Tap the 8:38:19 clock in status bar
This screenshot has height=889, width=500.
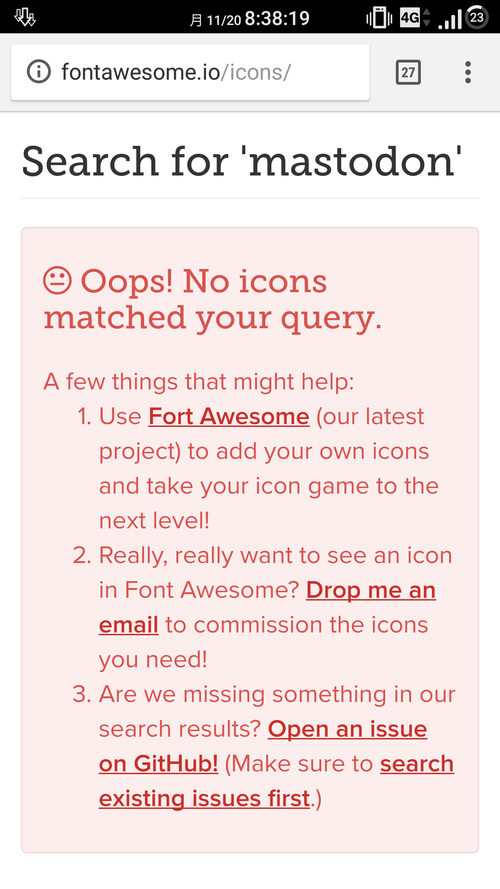pyautogui.click(x=277, y=18)
